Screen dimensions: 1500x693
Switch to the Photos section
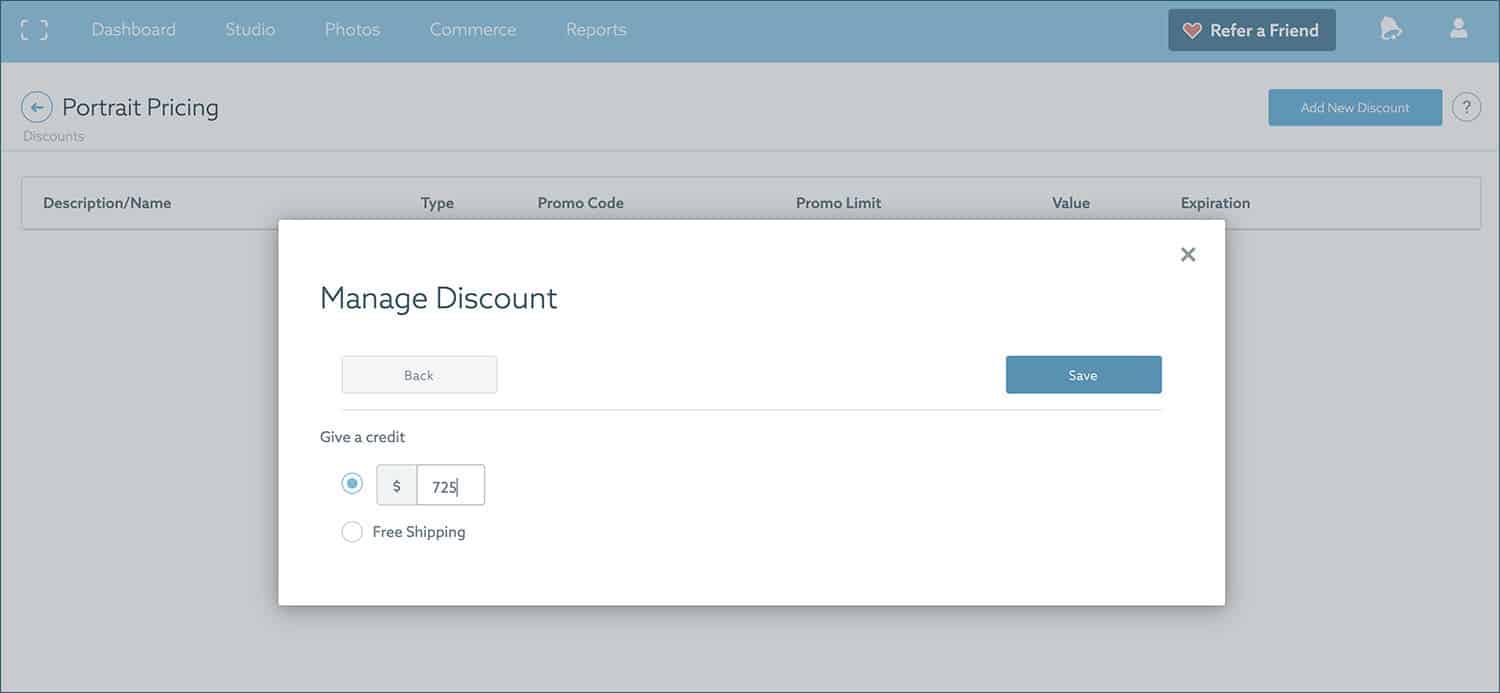pyautogui.click(x=352, y=30)
